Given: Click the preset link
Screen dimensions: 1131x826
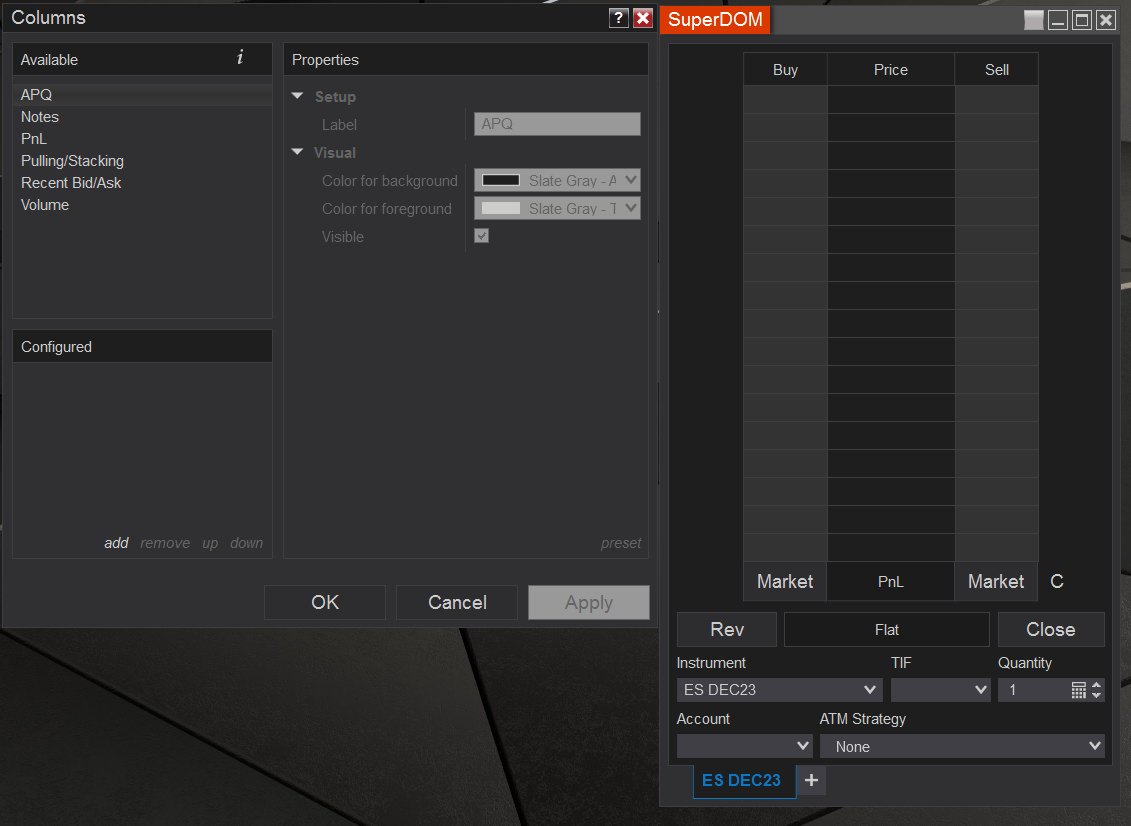Looking at the screenshot, I should coord(621,542).
